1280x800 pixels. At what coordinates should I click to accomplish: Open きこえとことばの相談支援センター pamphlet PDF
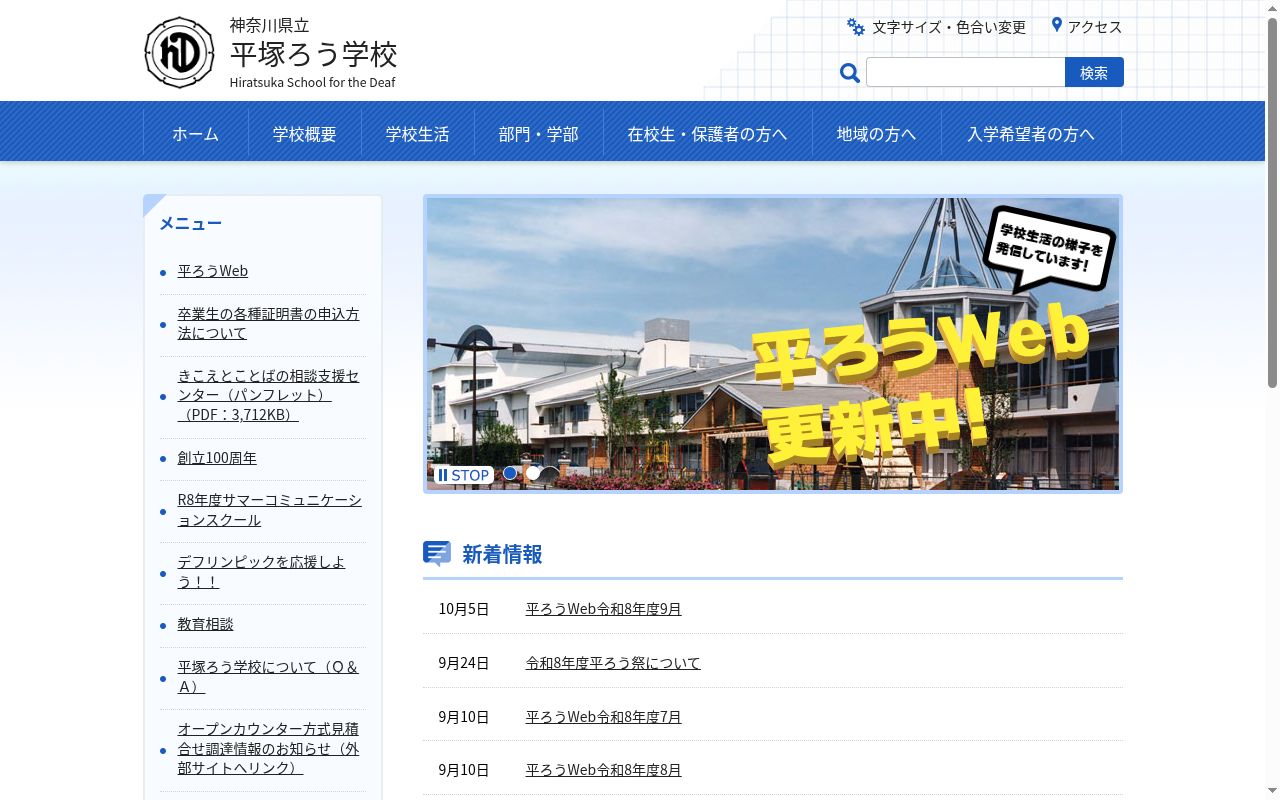coord(268,395)
